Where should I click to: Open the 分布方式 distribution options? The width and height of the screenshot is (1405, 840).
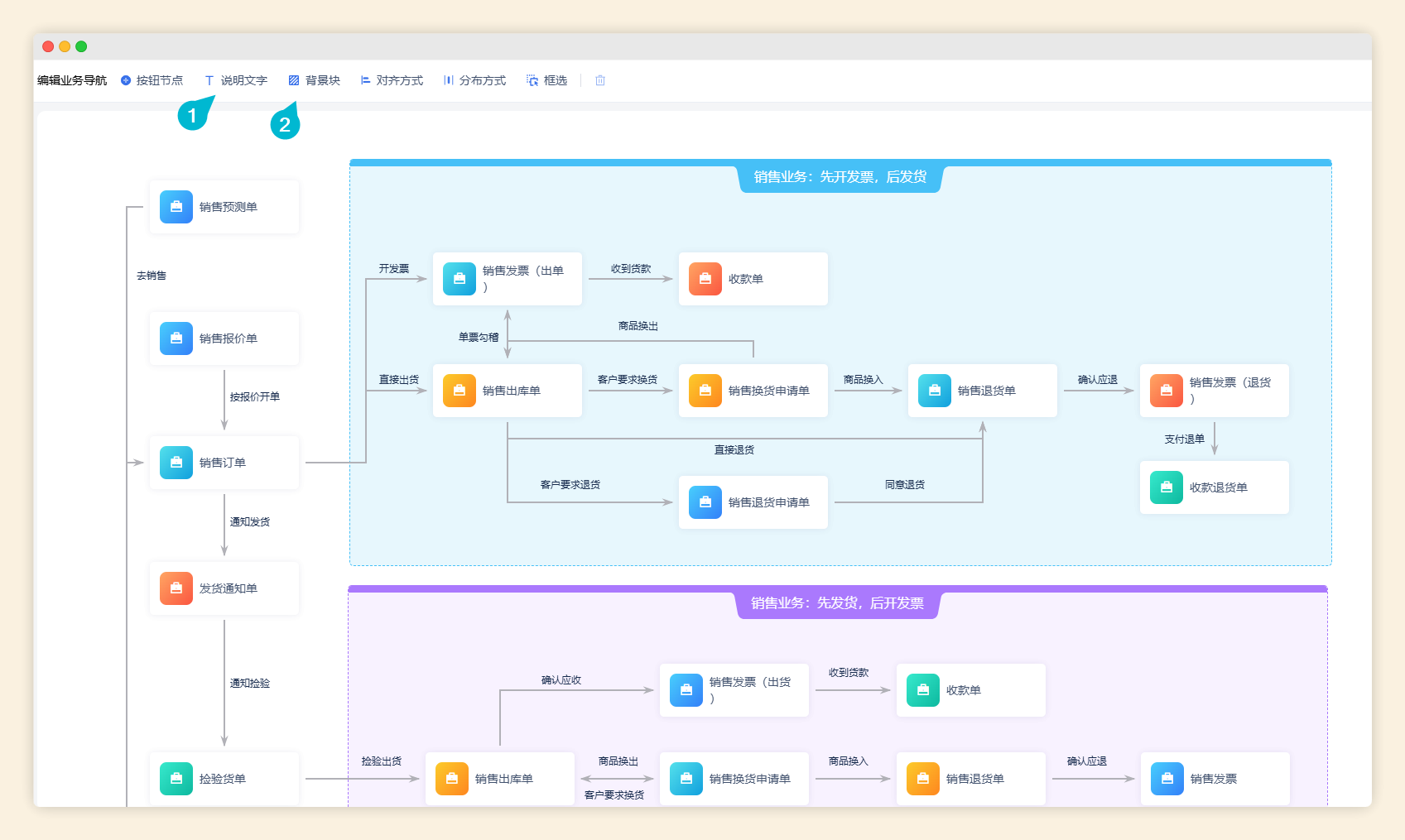point(474,80)
